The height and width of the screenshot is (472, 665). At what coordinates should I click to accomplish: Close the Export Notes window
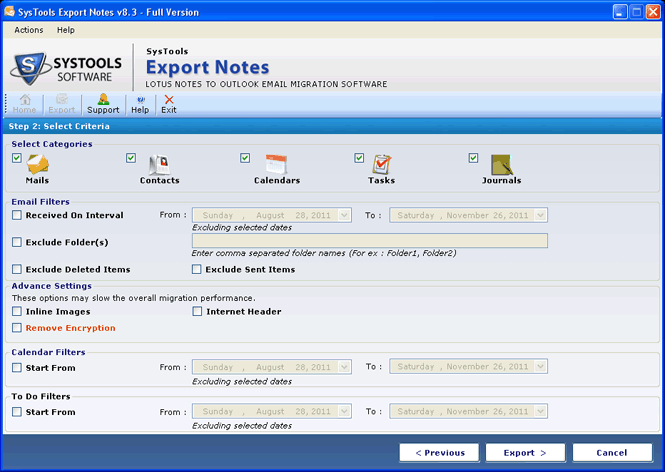(x=653, y=11)
